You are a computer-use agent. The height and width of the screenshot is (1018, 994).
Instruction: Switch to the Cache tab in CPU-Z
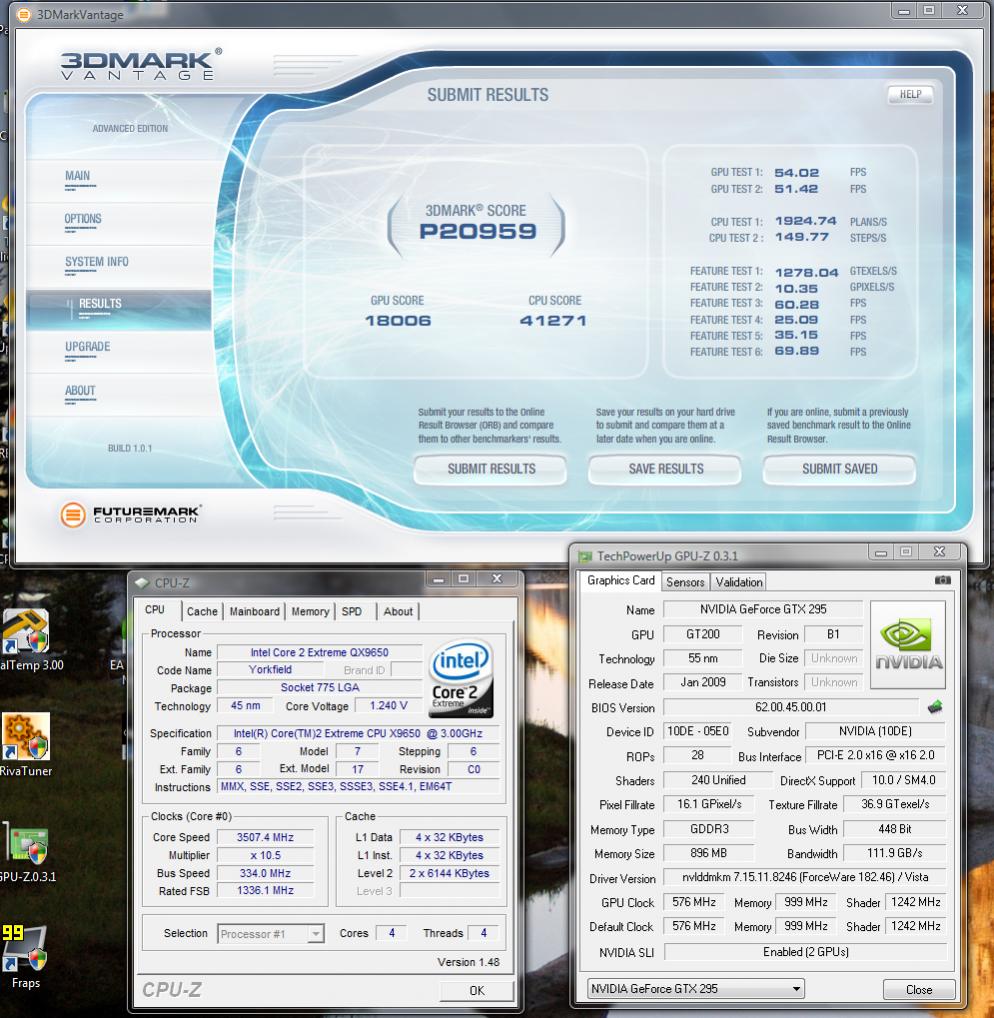tap(202, 612)
